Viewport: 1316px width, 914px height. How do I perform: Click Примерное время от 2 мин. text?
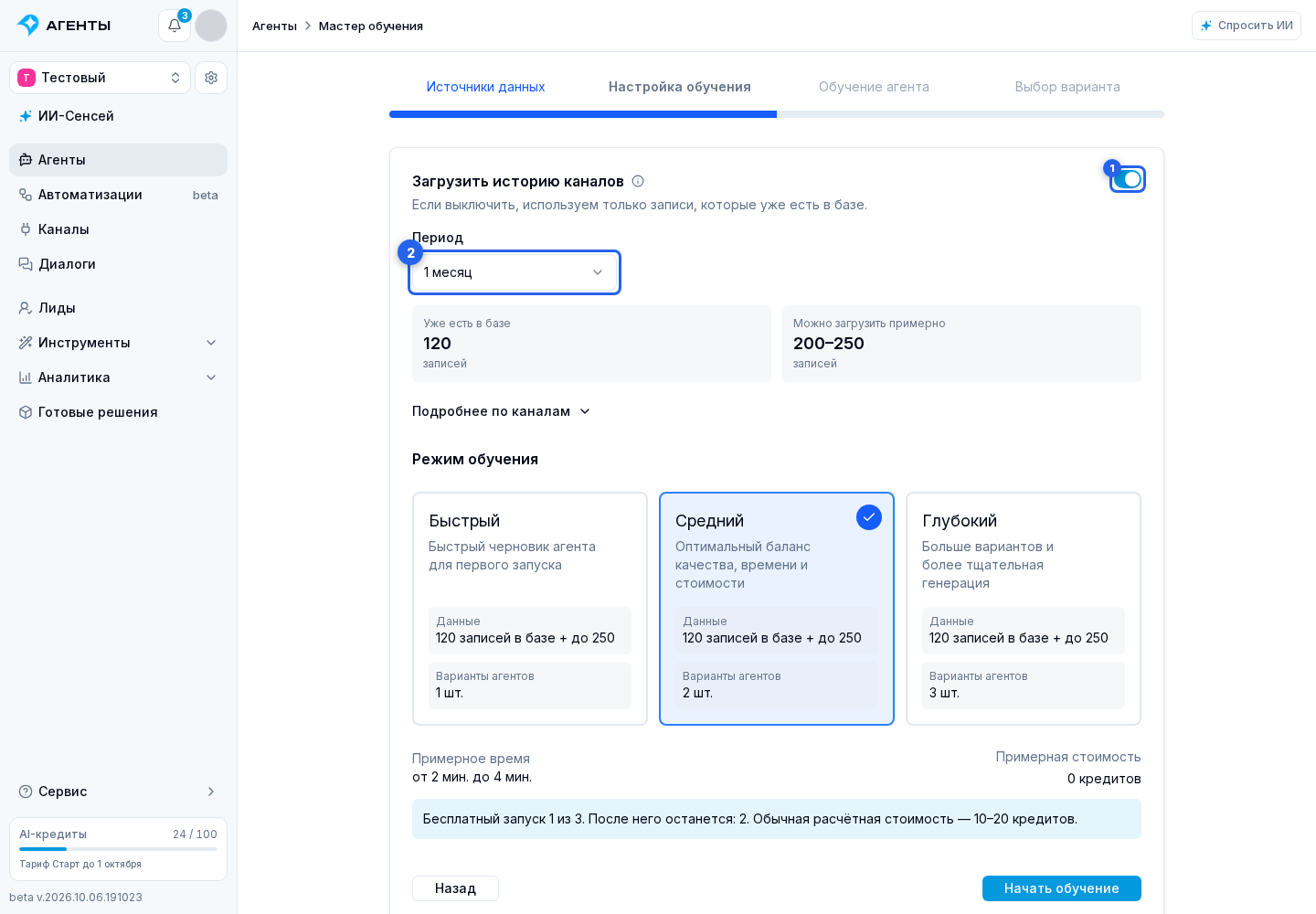point(472,768)
